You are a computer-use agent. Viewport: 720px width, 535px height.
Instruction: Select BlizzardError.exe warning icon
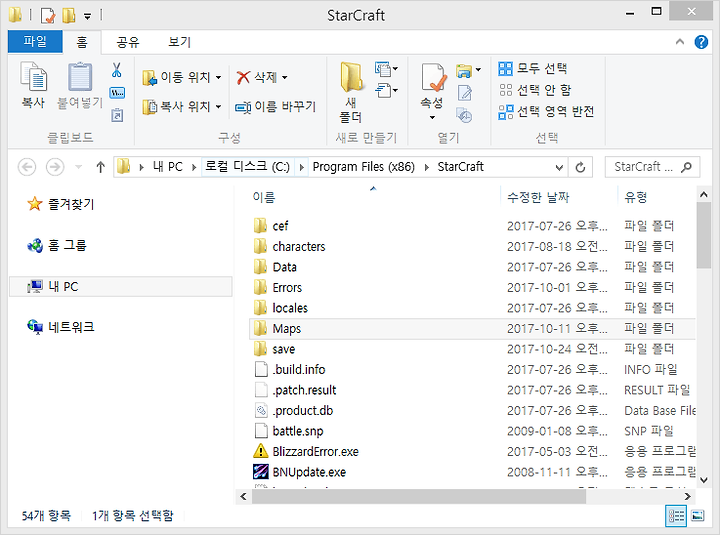pyautogui.click(x=260, y=451)
